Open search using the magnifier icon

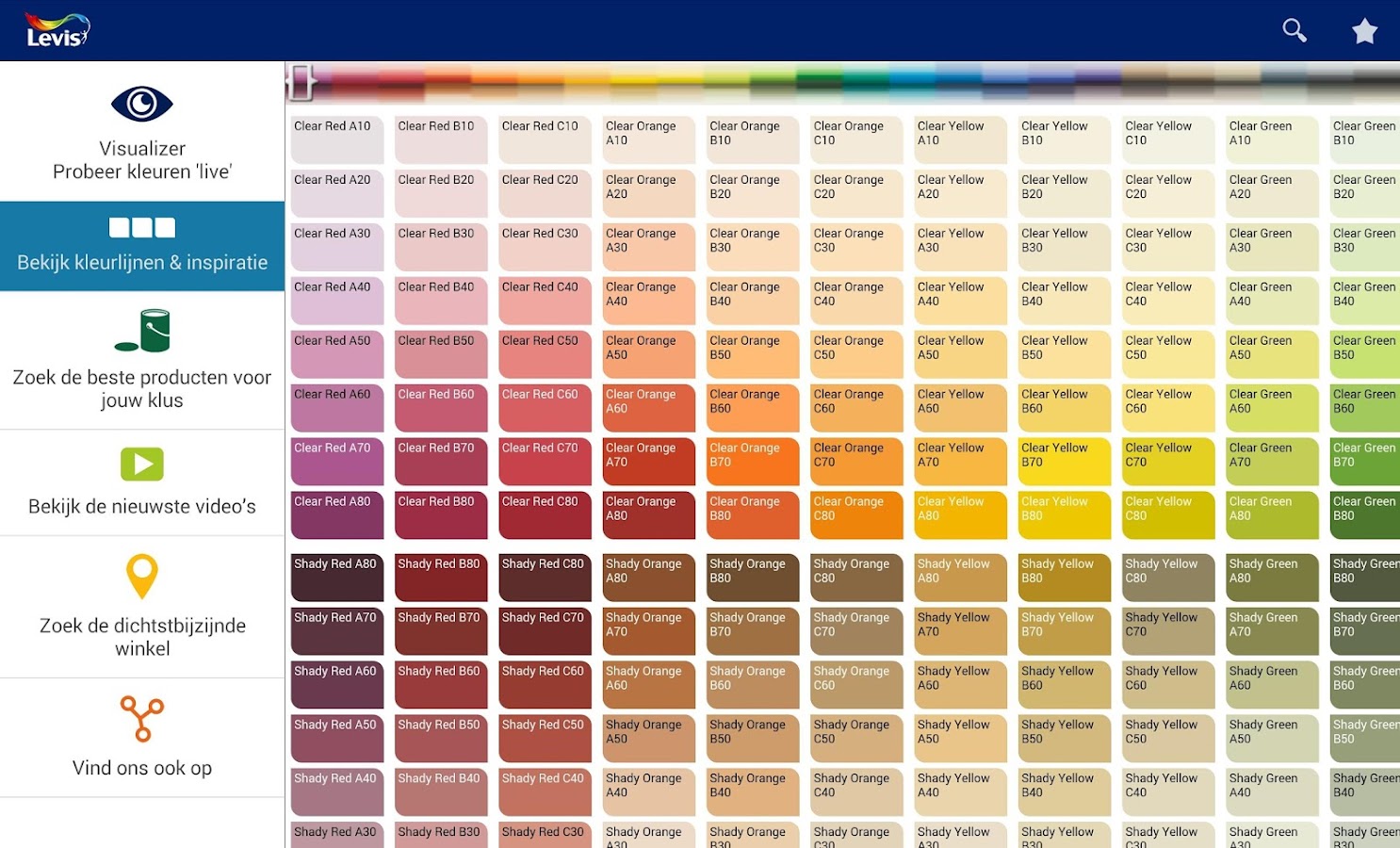click(x=1294, y=29)
